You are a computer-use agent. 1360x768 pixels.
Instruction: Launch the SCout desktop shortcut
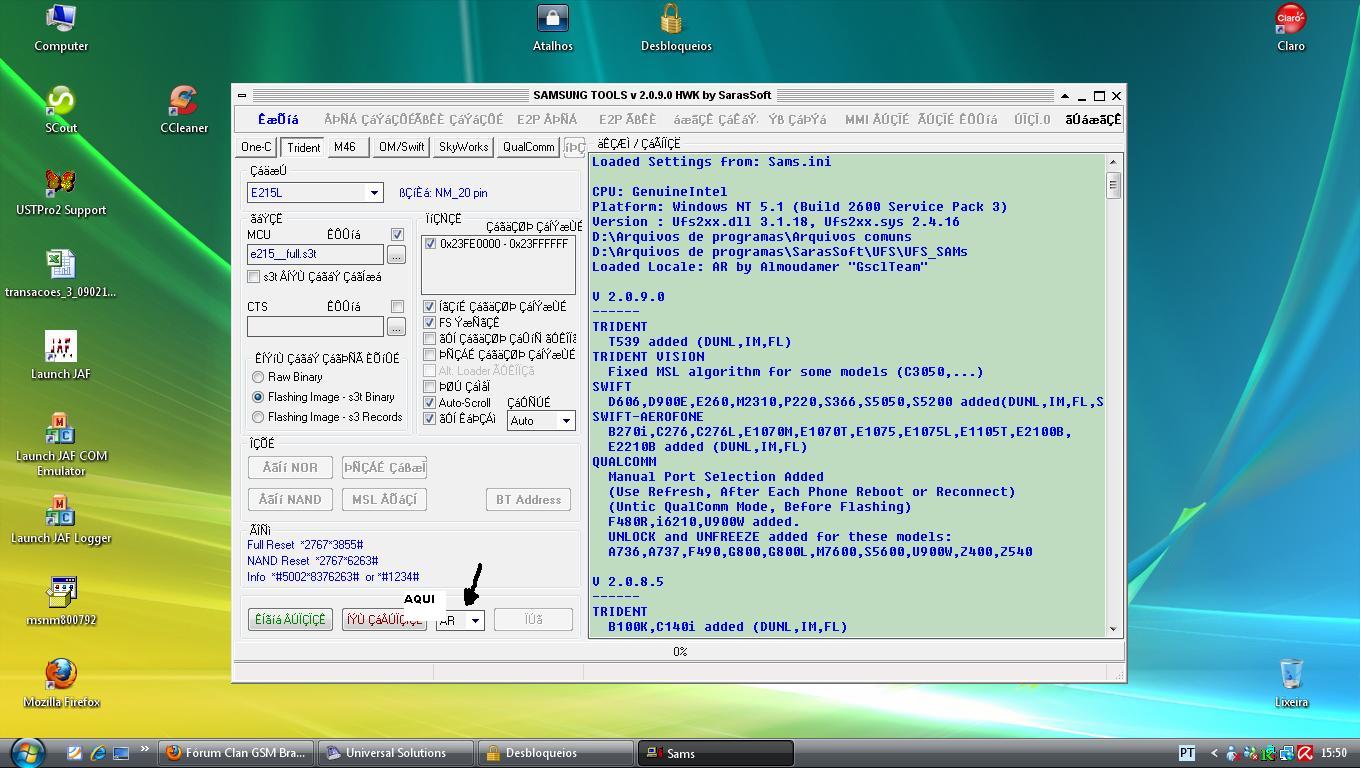click(61, 109)
